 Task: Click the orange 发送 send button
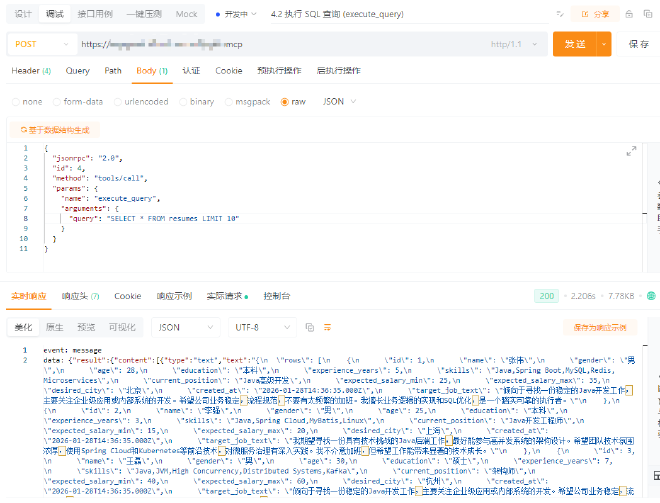(x=576, y=44)
